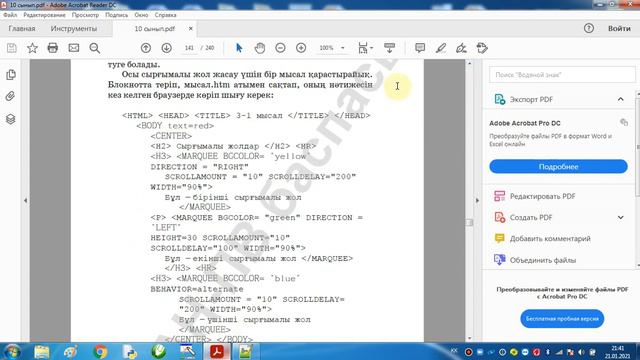Open the Редактирование menu

click(x=44, y=15)
